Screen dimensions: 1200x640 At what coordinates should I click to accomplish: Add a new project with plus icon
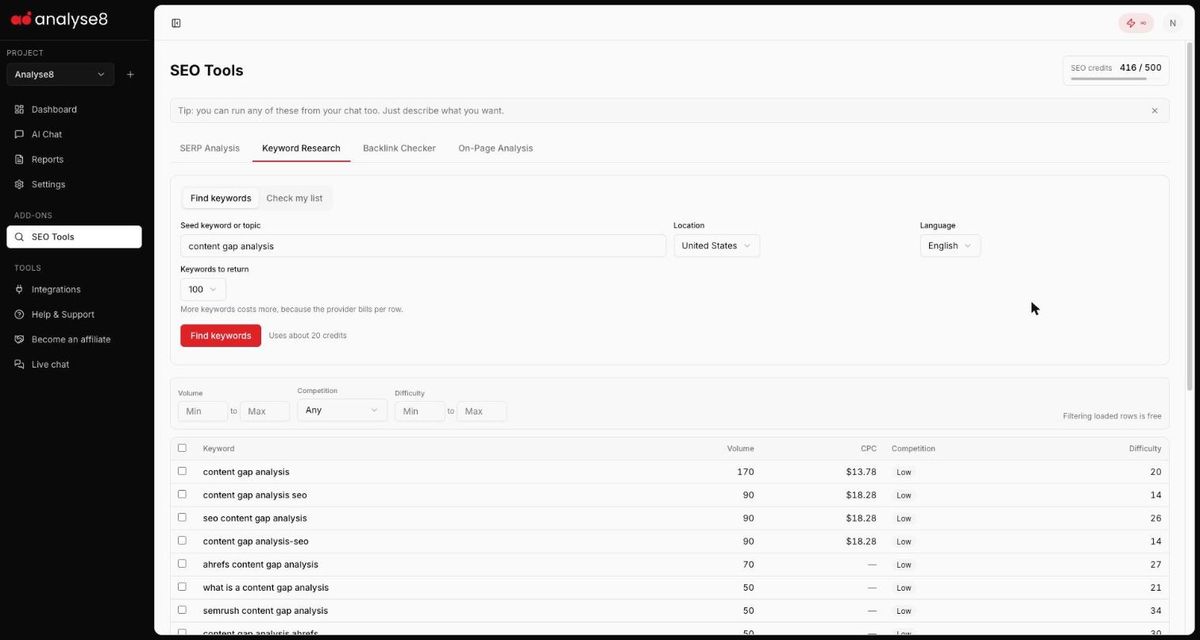[x=130, y=75]
